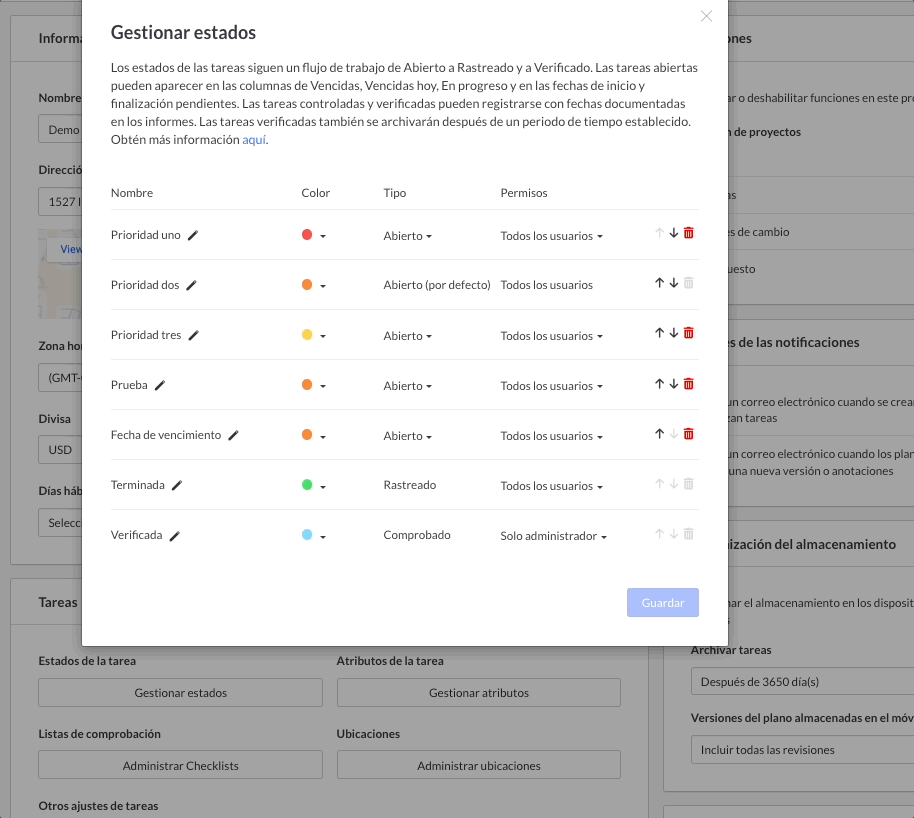Open Archivar tareas 'Después de 3650 día(s)' dropdown
Viewport: 914px width, 818px height.
click(802, 682)
